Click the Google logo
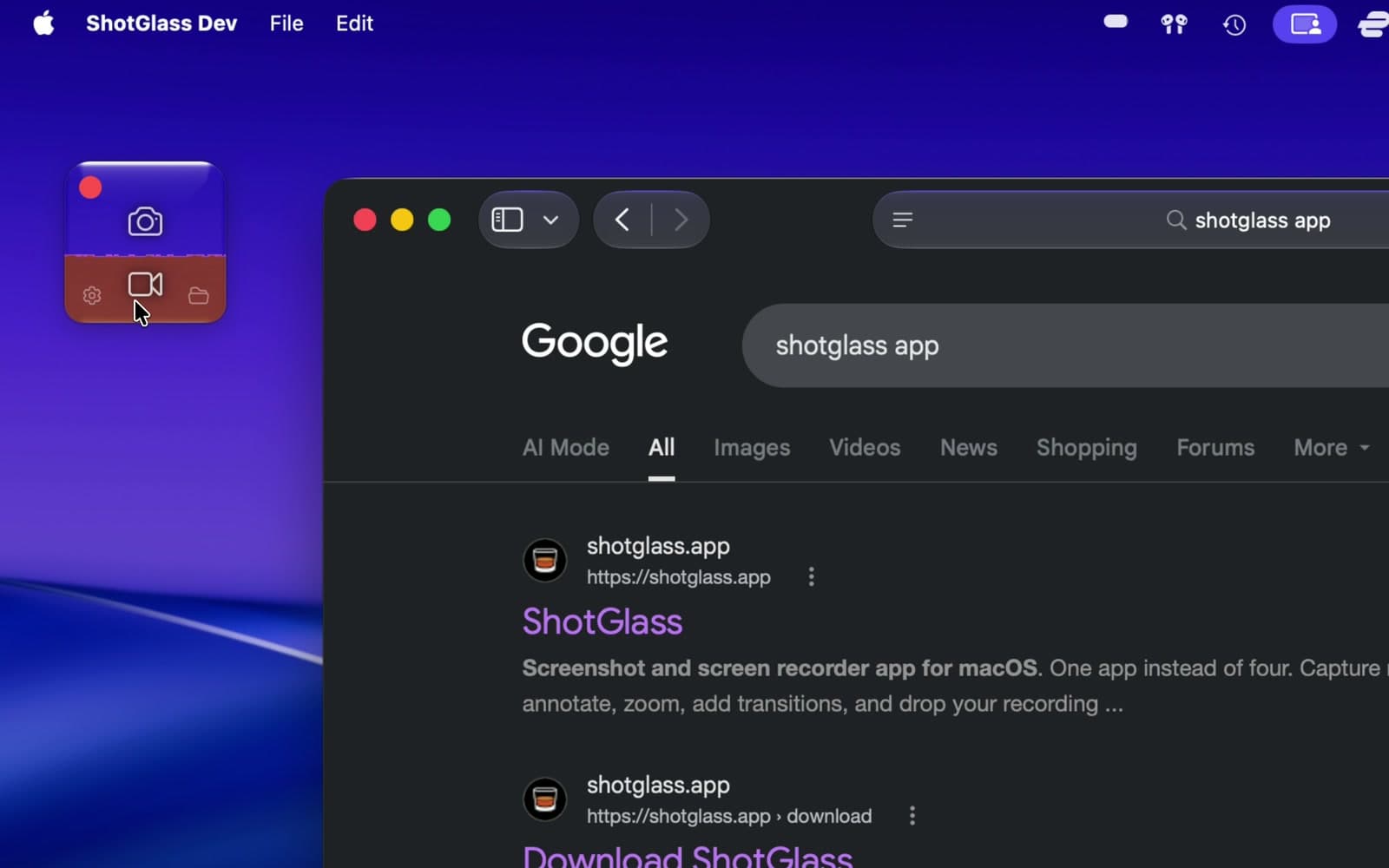The height and width of the screenshot is (868, 1389). 595,343
